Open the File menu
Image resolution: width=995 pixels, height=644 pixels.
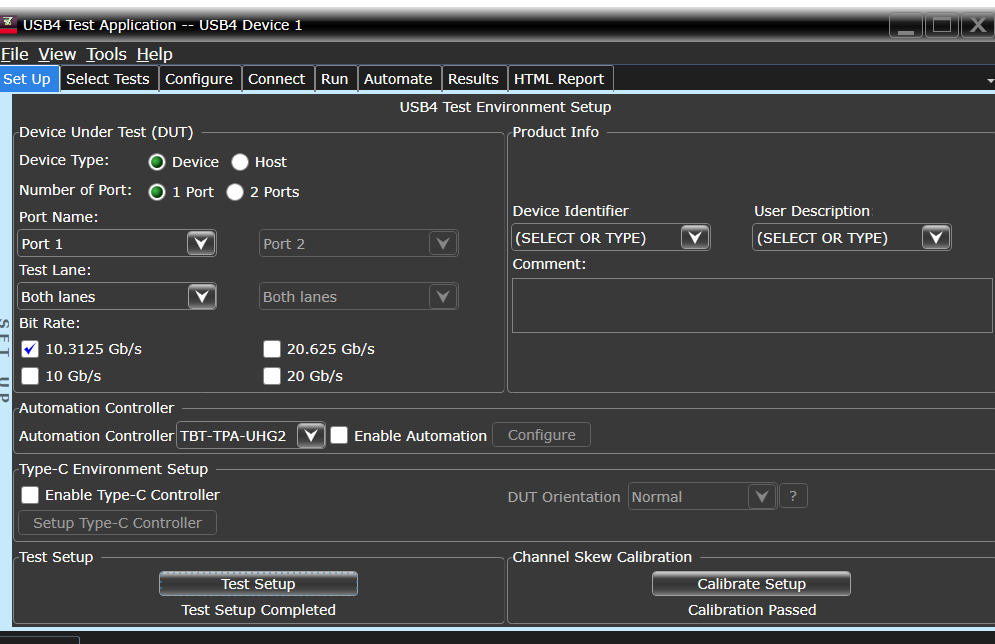point(15,54)
